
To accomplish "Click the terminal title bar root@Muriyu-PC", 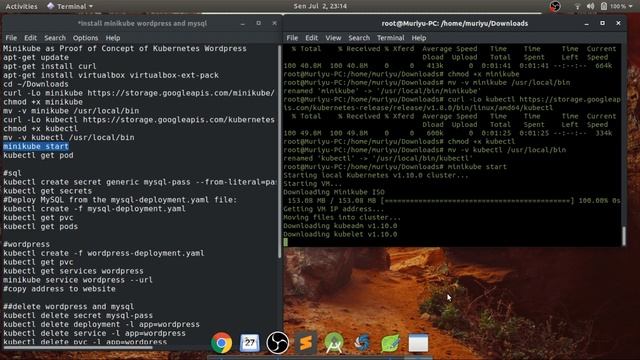I will tap(454, 23).
